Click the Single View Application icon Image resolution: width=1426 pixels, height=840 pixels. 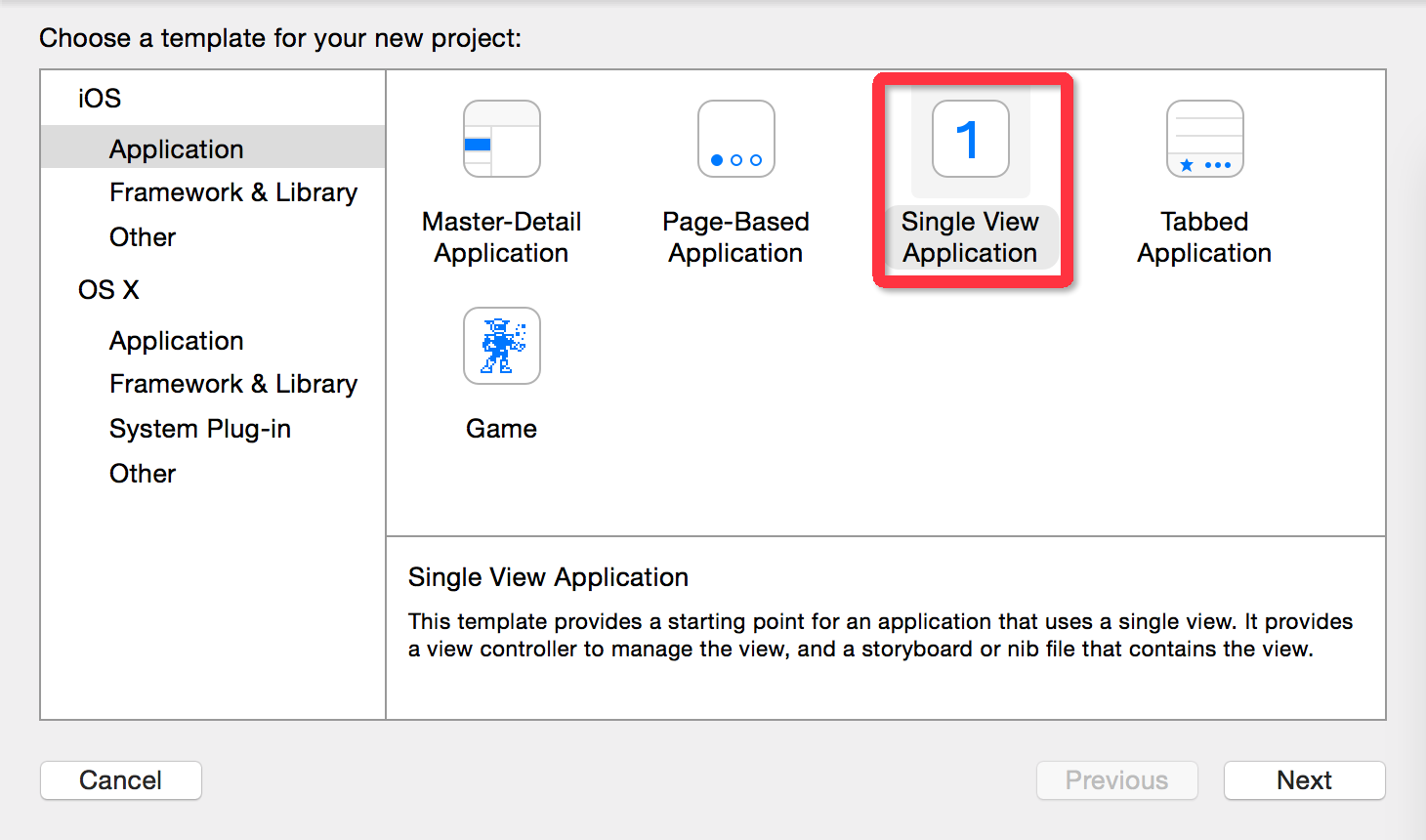[x=970, y=139]
